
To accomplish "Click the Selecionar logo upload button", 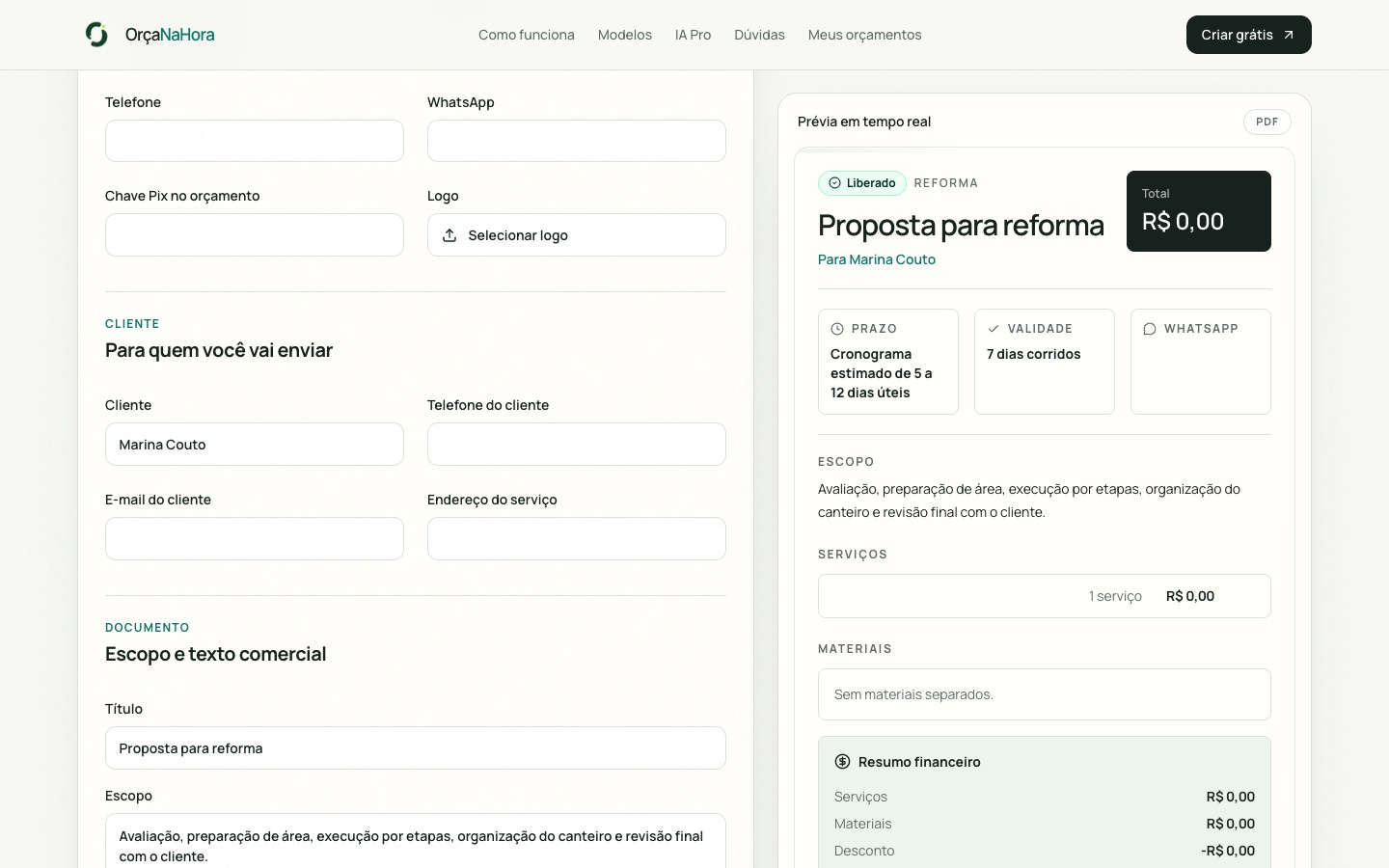I will (x=577, y=235).
